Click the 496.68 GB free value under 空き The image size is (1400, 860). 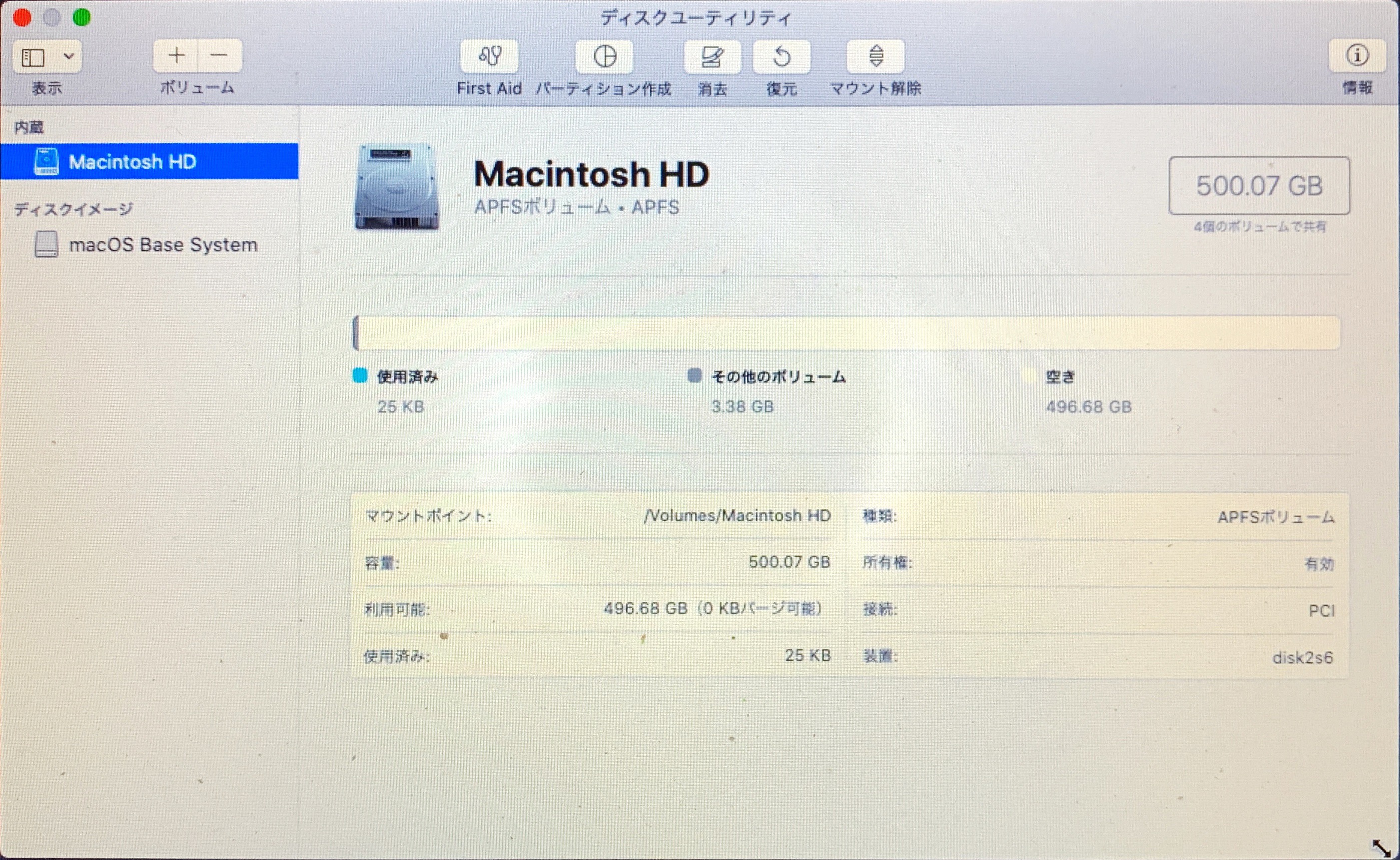click(x=1088, y=407)
